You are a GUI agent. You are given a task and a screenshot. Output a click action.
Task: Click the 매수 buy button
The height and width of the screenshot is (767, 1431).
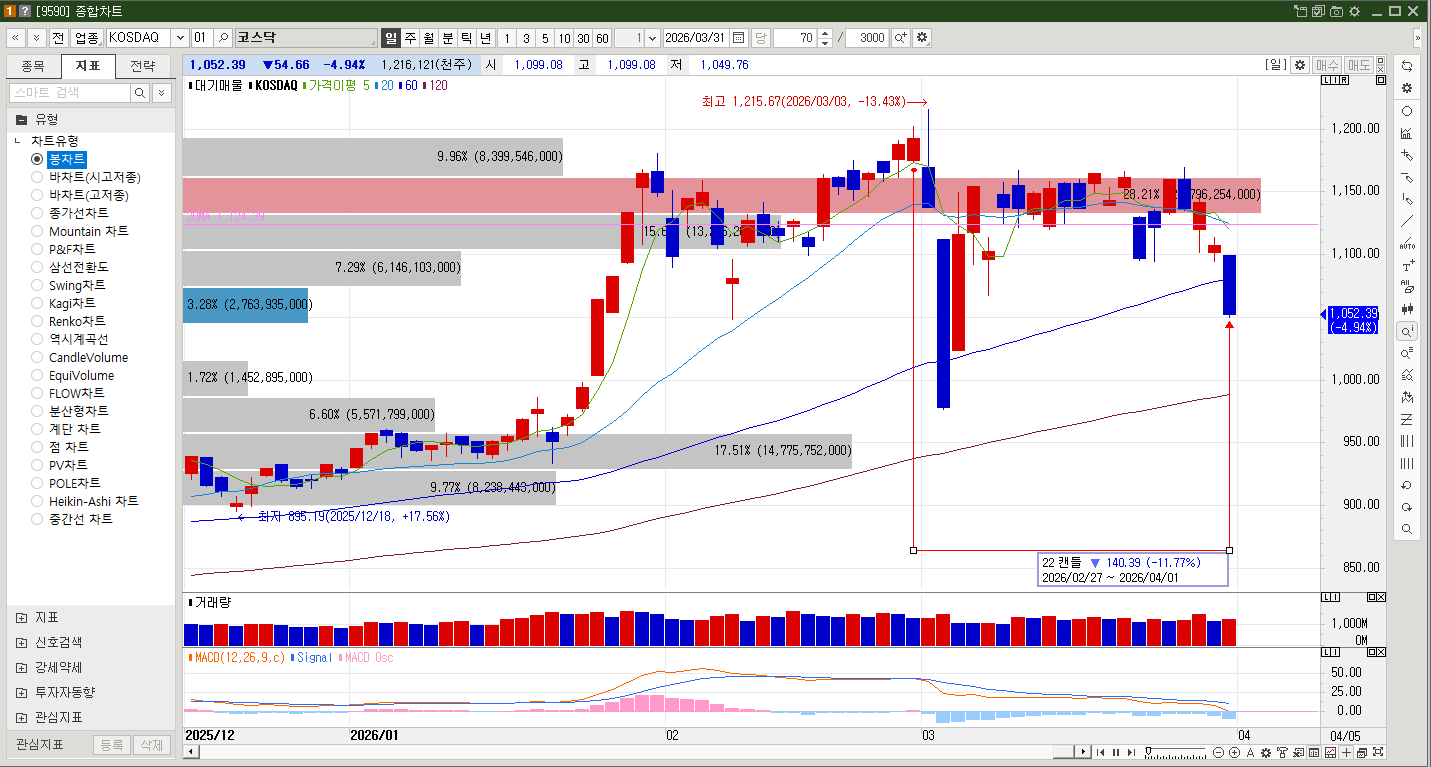[1327, 65]
